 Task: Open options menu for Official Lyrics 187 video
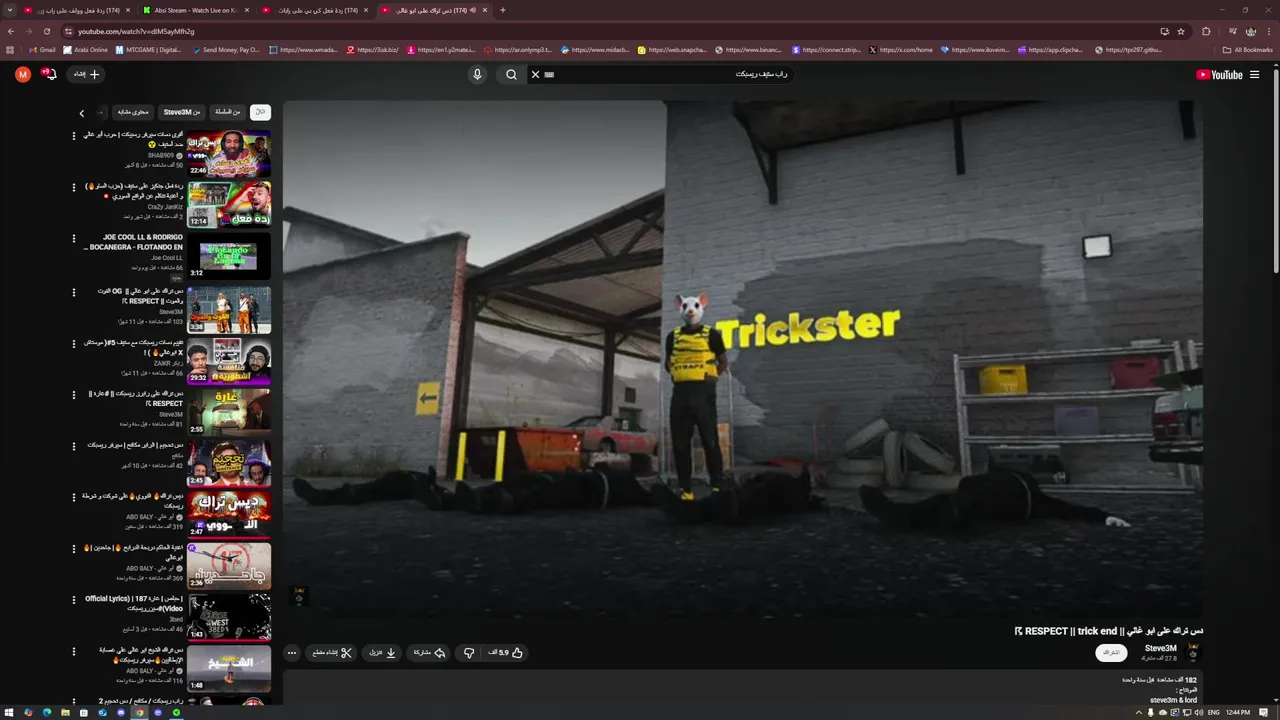(73, 600)
